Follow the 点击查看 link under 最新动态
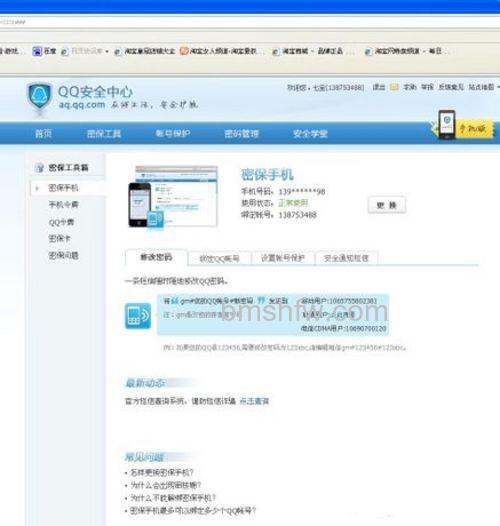The height and width of the screenshot is (526, 500). coord(254,401)
